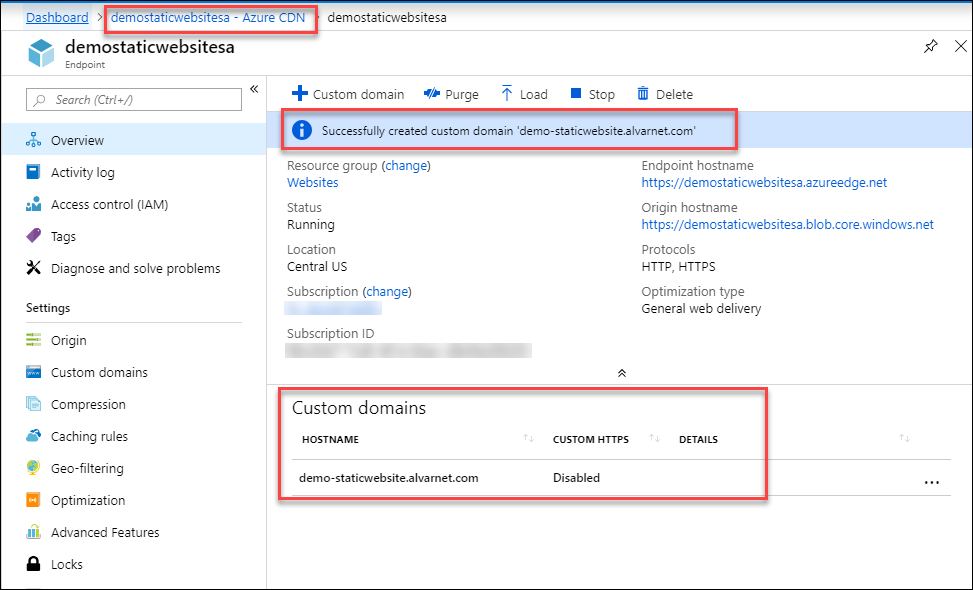Viewport: 973px width, 590px height.
Task: Pin the endpoint blade to the dashboard
Action: point(930,46)
